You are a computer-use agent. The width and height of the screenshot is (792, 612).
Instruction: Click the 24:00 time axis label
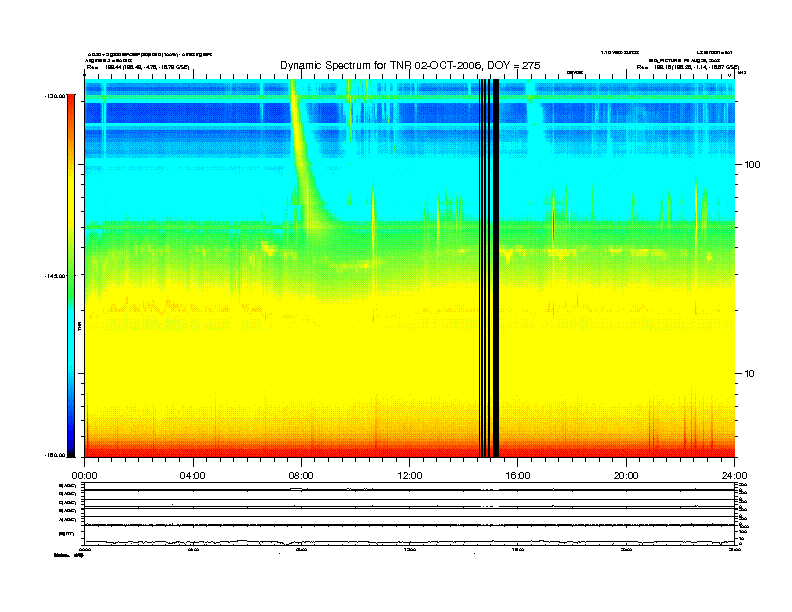click(734, 476)
